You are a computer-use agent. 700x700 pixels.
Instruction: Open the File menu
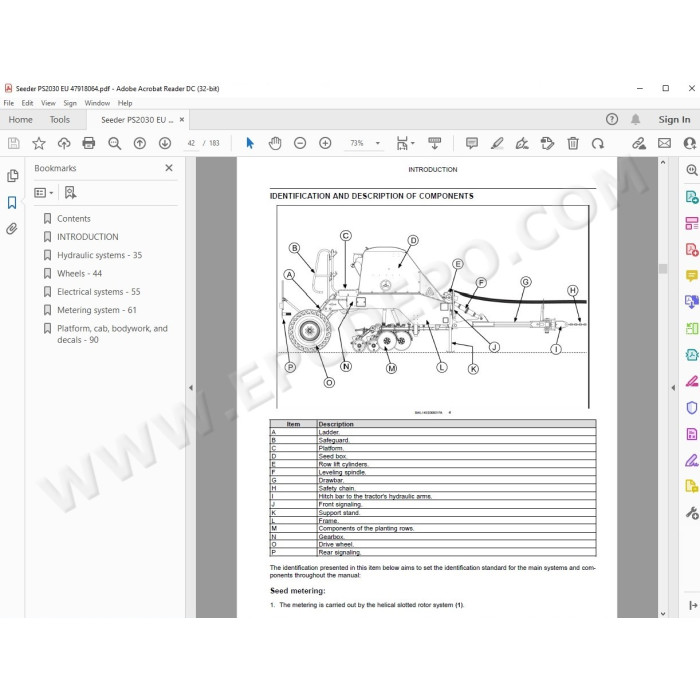8,103
